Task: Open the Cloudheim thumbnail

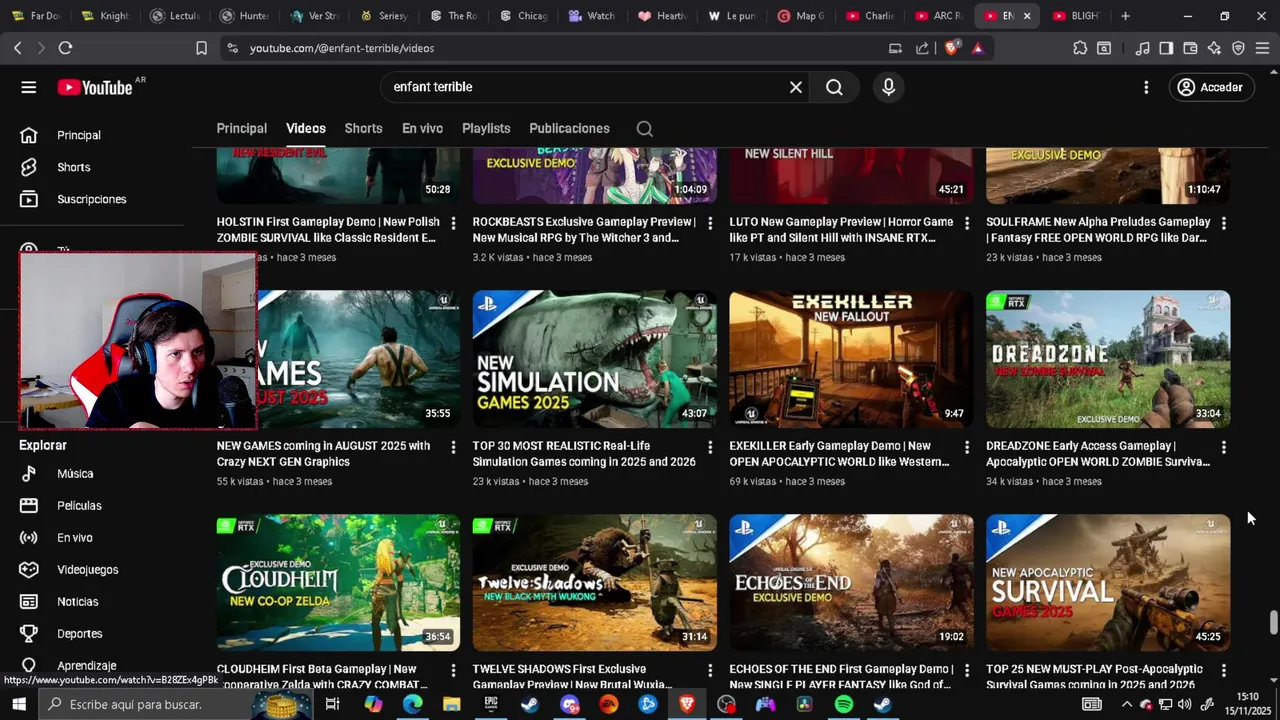Action: [x=338, y=583]
